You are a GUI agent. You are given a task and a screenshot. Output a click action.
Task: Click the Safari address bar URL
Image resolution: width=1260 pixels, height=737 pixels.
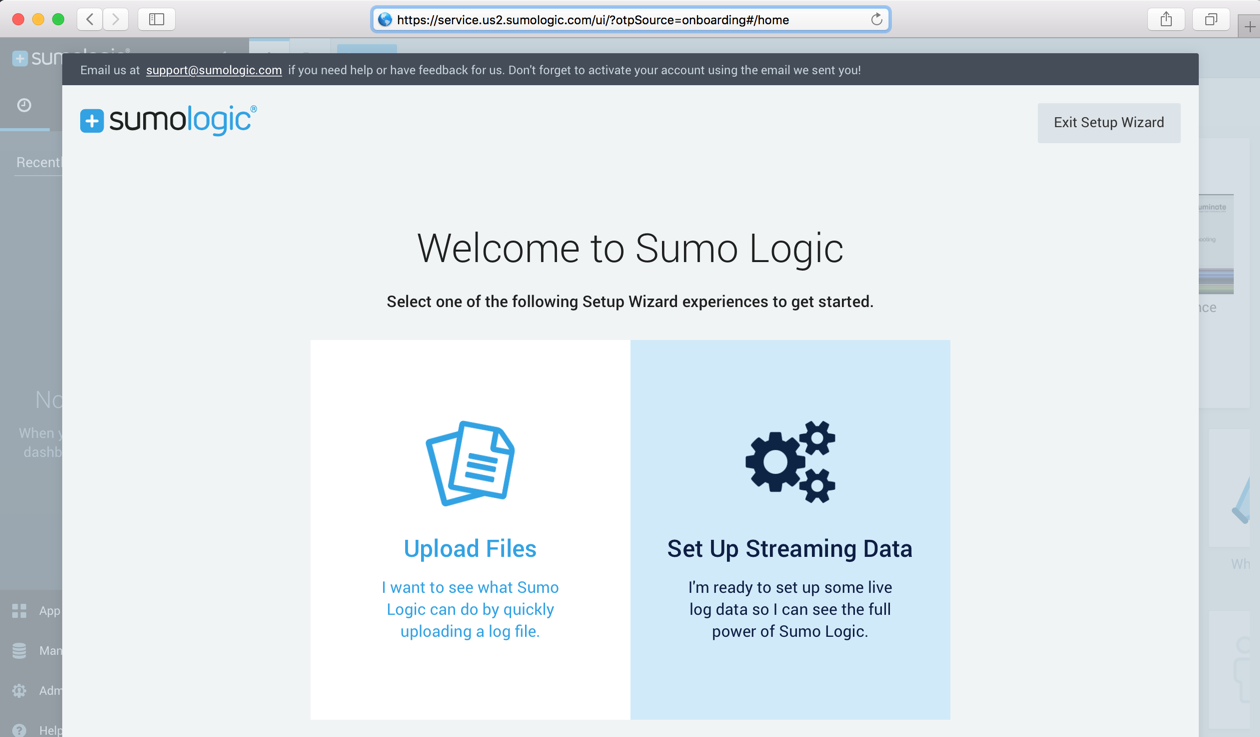(593, 19)
